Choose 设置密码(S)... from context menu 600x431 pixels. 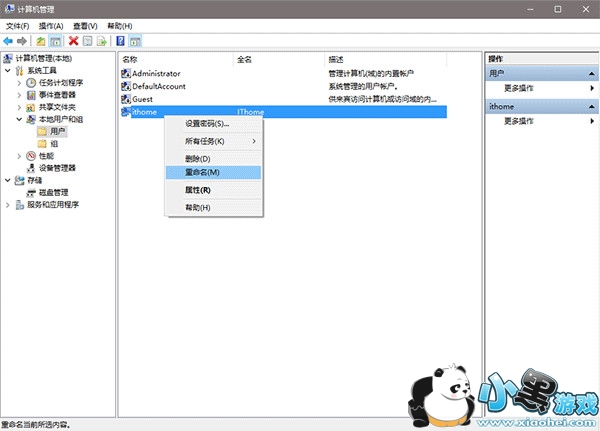(x=214, y=124)
